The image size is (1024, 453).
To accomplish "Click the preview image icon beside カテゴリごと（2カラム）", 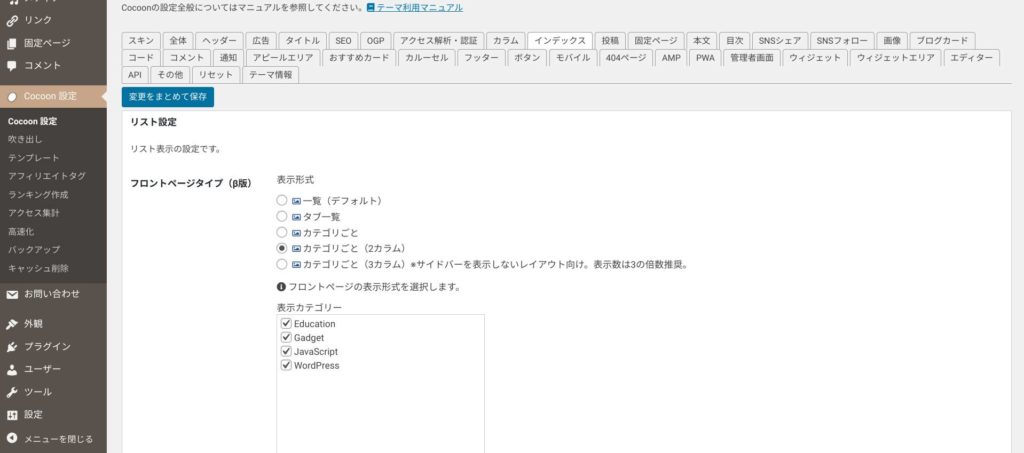I will (x=296, y=249).
